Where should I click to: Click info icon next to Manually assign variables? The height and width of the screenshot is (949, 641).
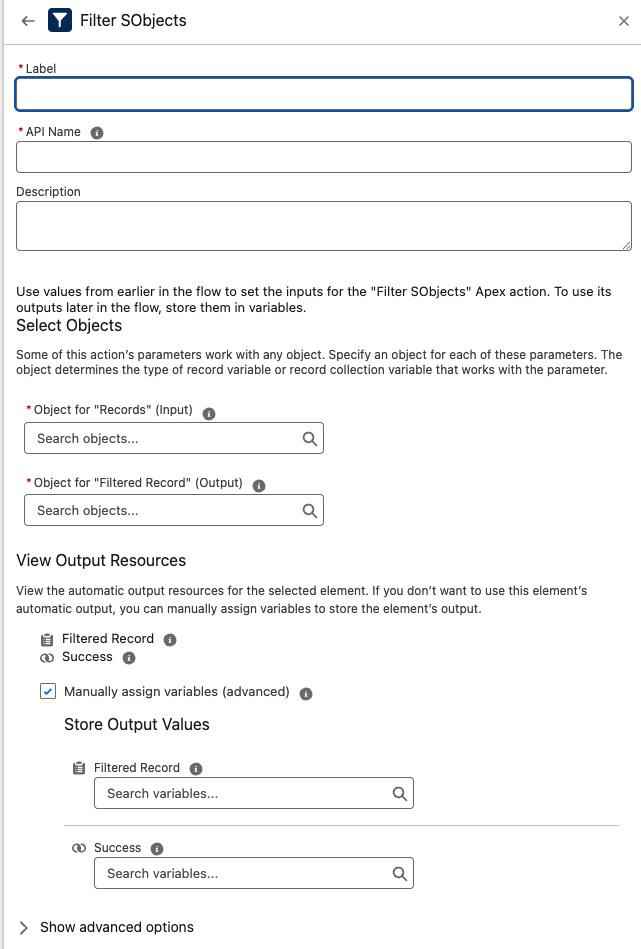point(306,693)
